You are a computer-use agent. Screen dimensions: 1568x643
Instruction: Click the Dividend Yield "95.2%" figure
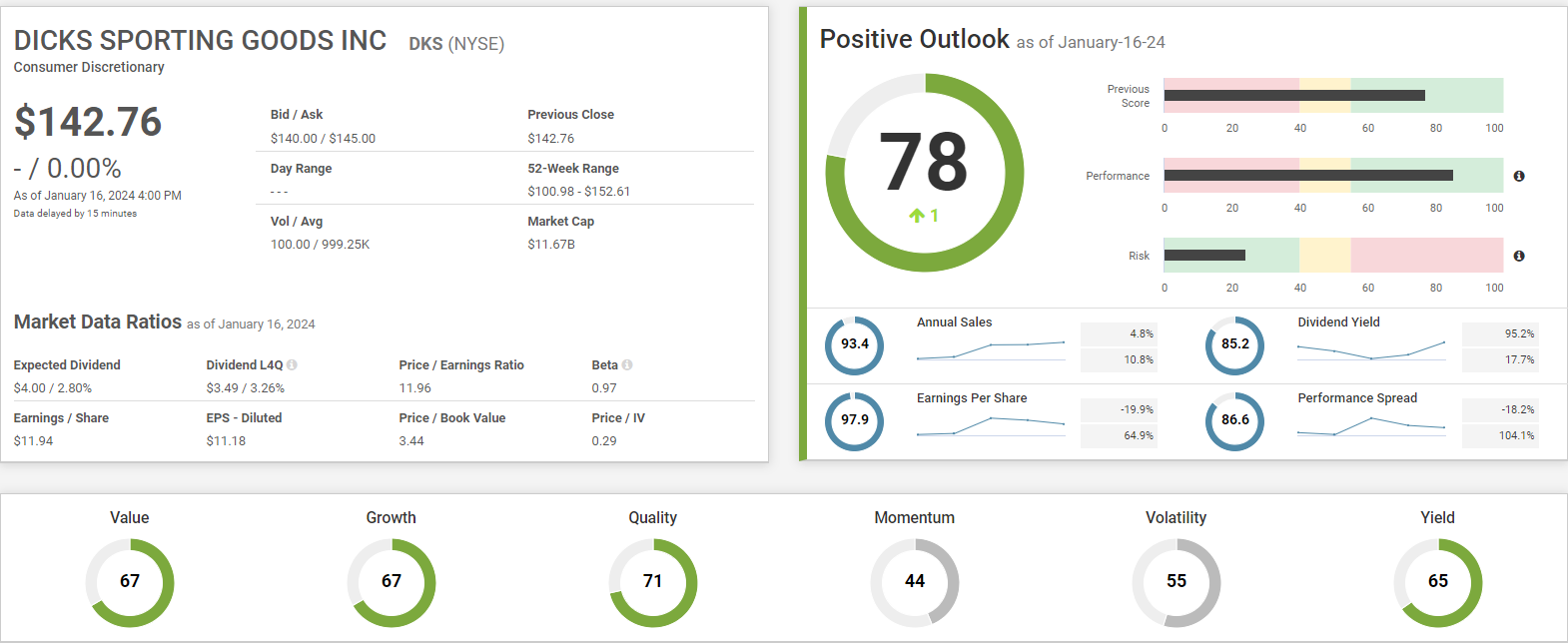click(1520, 334)
